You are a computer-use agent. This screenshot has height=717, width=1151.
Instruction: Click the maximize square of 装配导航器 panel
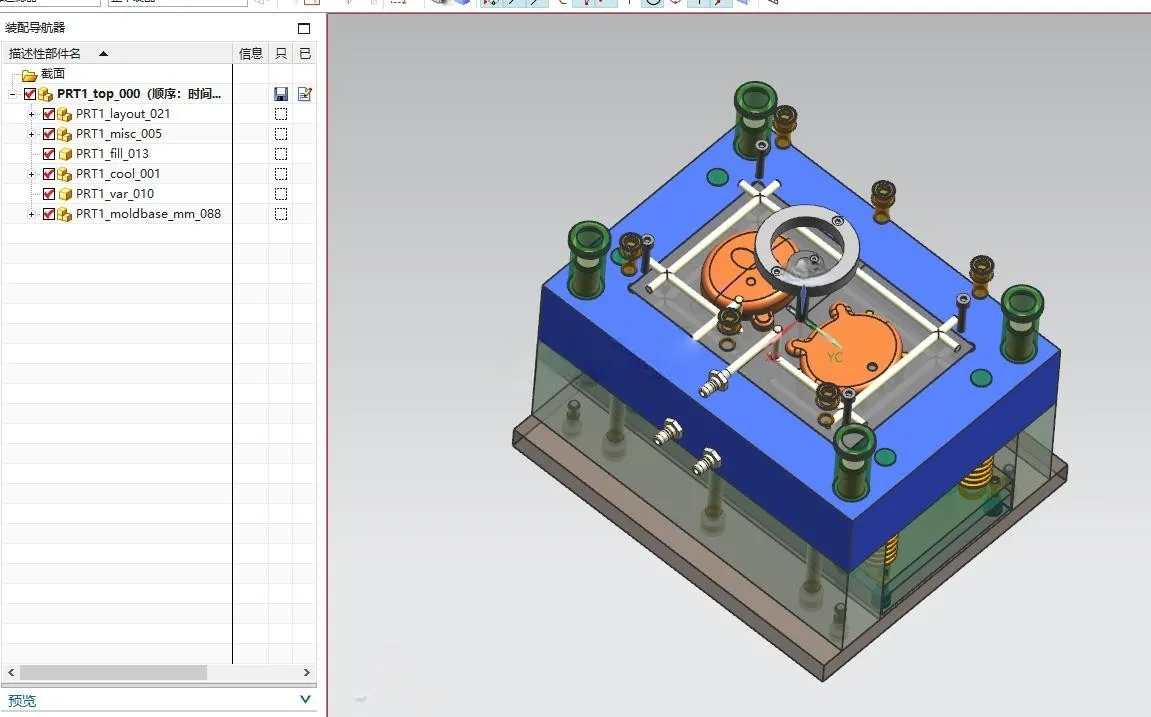click(x=304, y=29)
